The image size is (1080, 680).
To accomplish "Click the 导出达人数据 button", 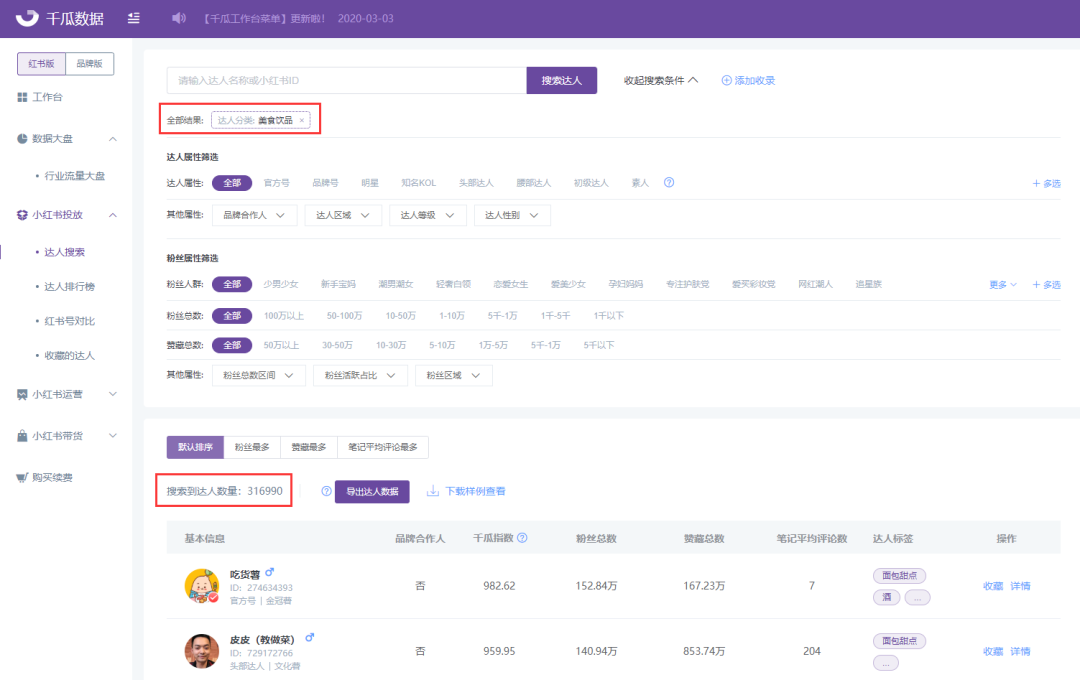I will pos(372,491).
